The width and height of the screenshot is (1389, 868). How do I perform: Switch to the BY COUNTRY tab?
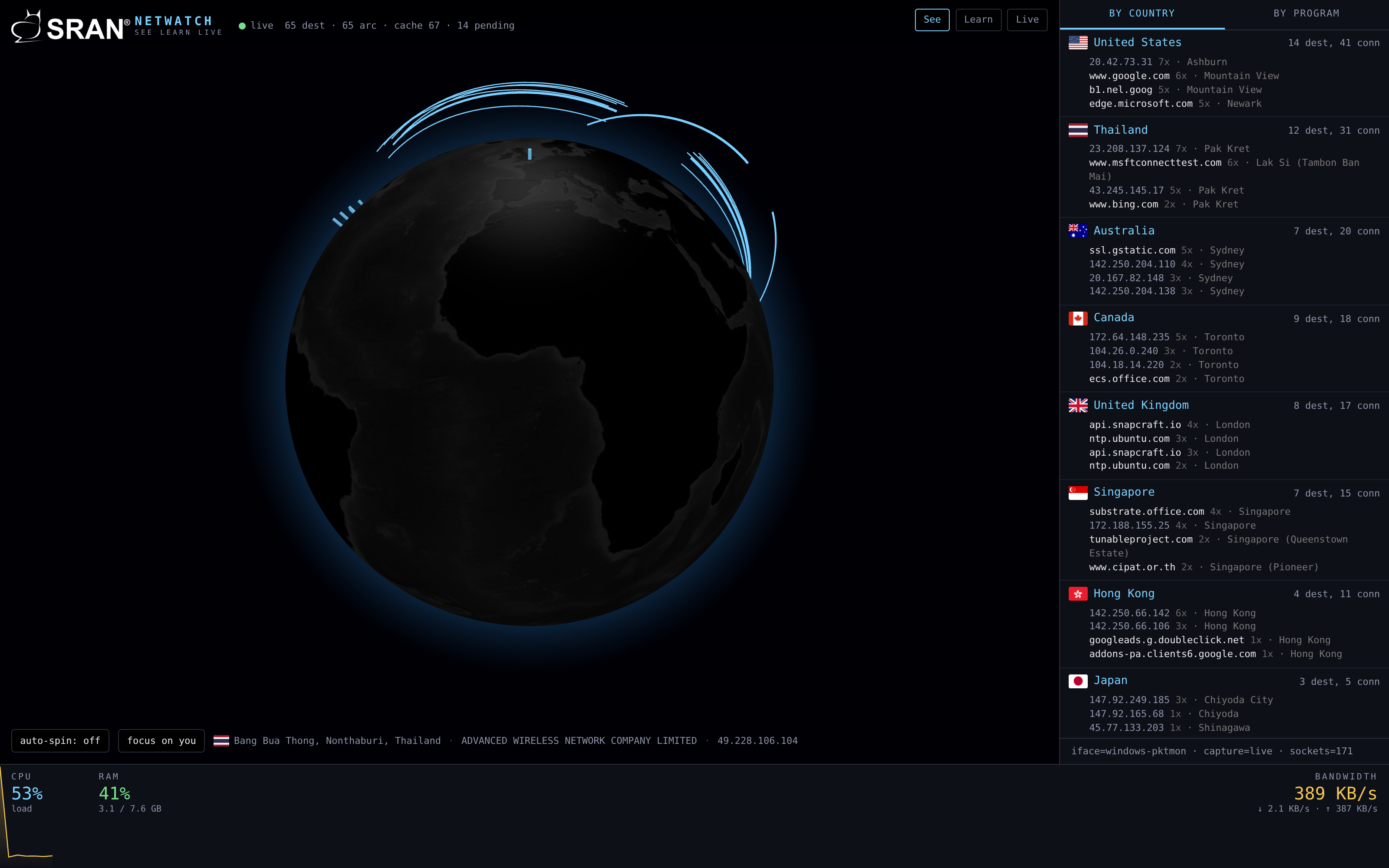[x=1142, y=14]
